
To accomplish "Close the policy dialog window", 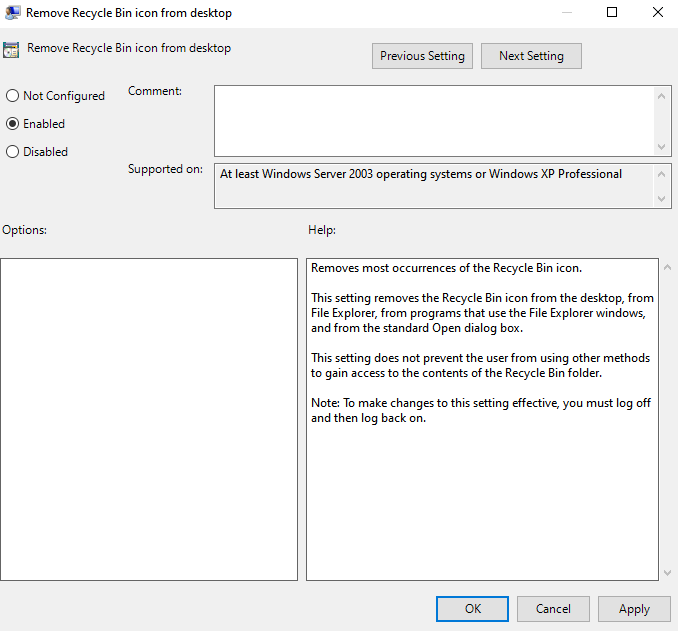I will (x=658, y=12).
